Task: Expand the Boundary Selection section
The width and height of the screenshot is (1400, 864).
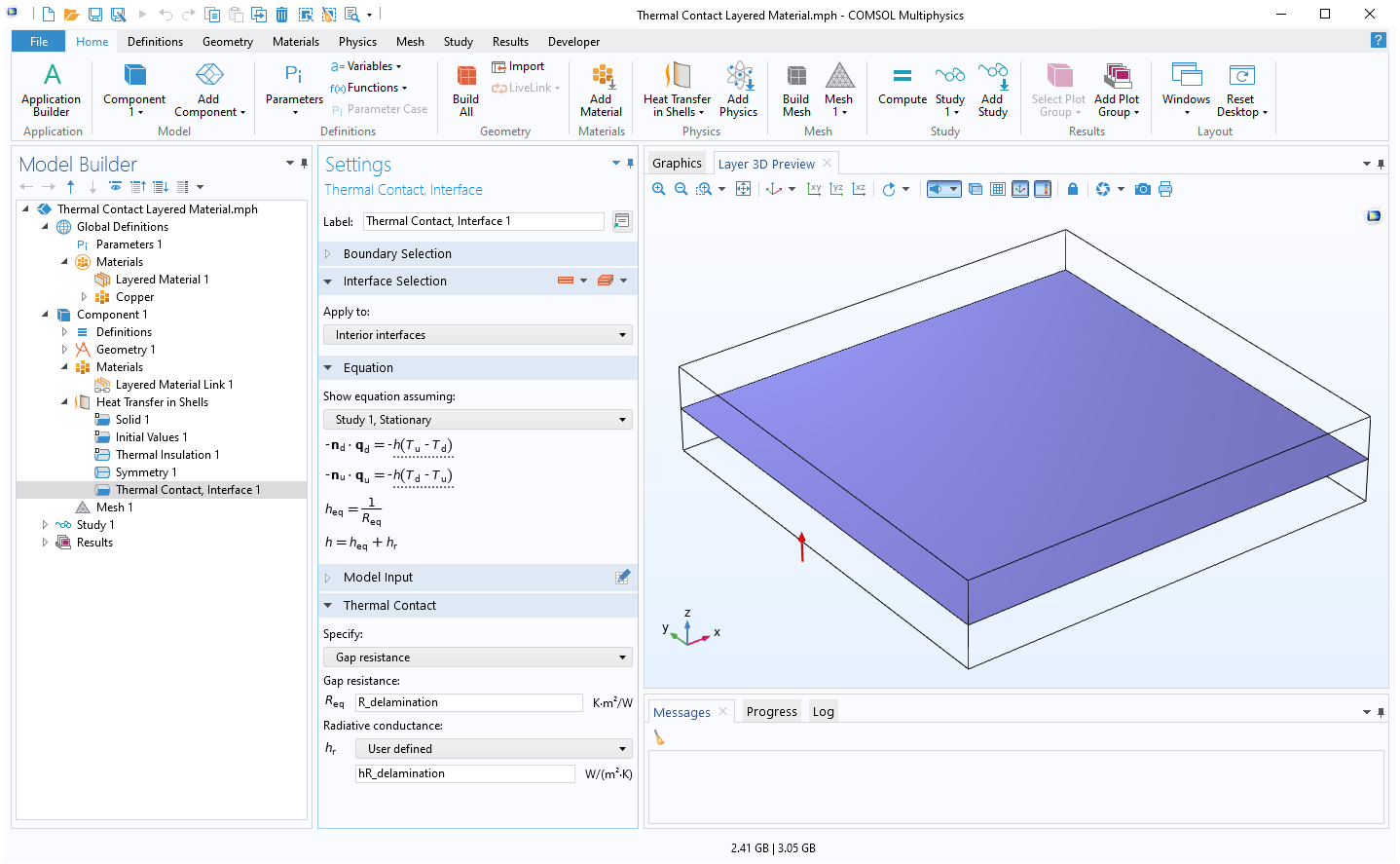Action: click(397, 254)
